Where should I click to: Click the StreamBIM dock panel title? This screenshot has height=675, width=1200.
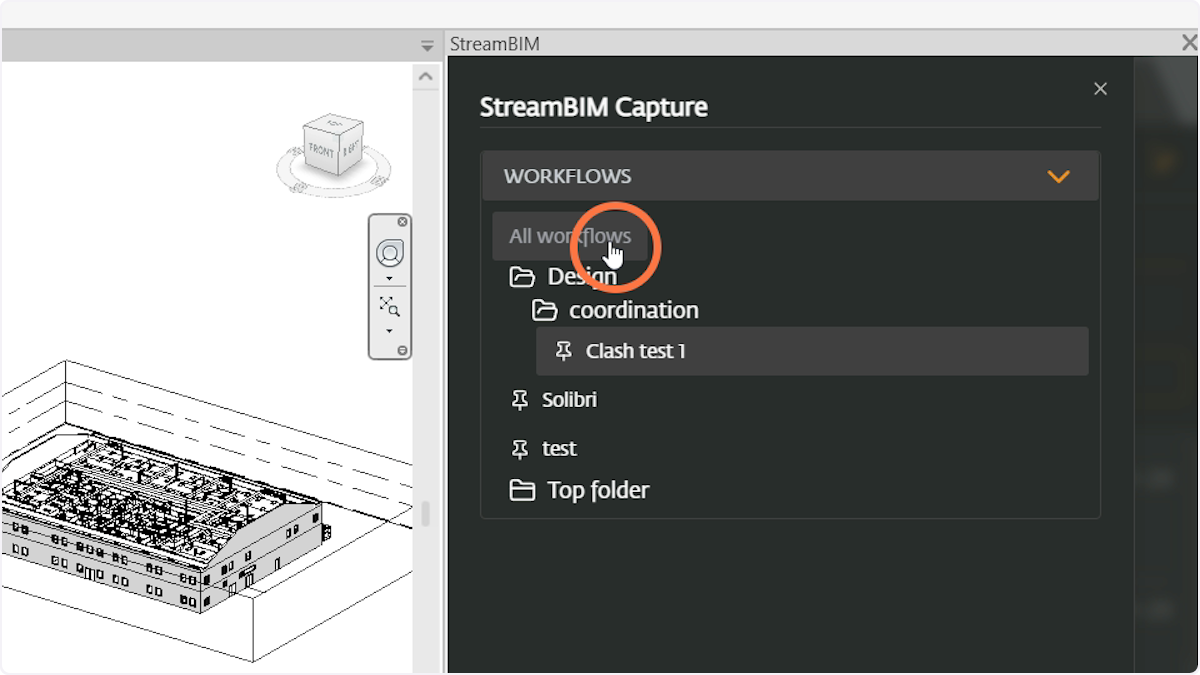tap(495, 44)
